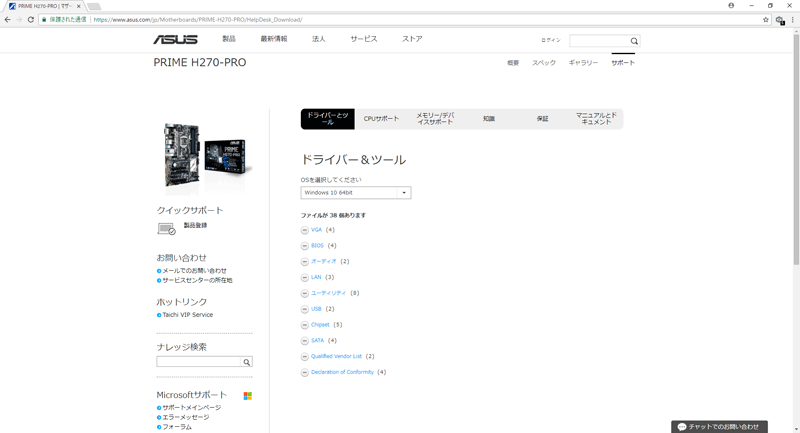Click the browser extension icon next to star
800x433 pixels.
[x=780, y=20]
